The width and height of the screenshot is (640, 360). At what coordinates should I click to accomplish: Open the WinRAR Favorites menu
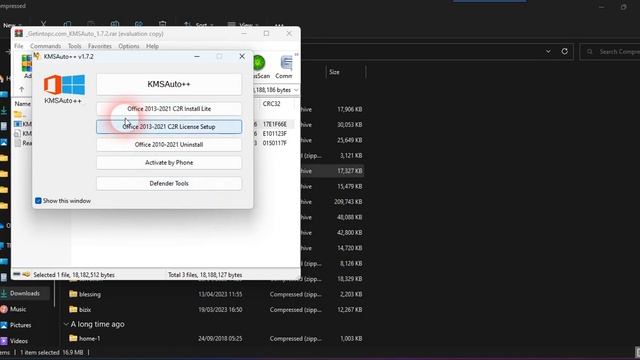[100, 46]
